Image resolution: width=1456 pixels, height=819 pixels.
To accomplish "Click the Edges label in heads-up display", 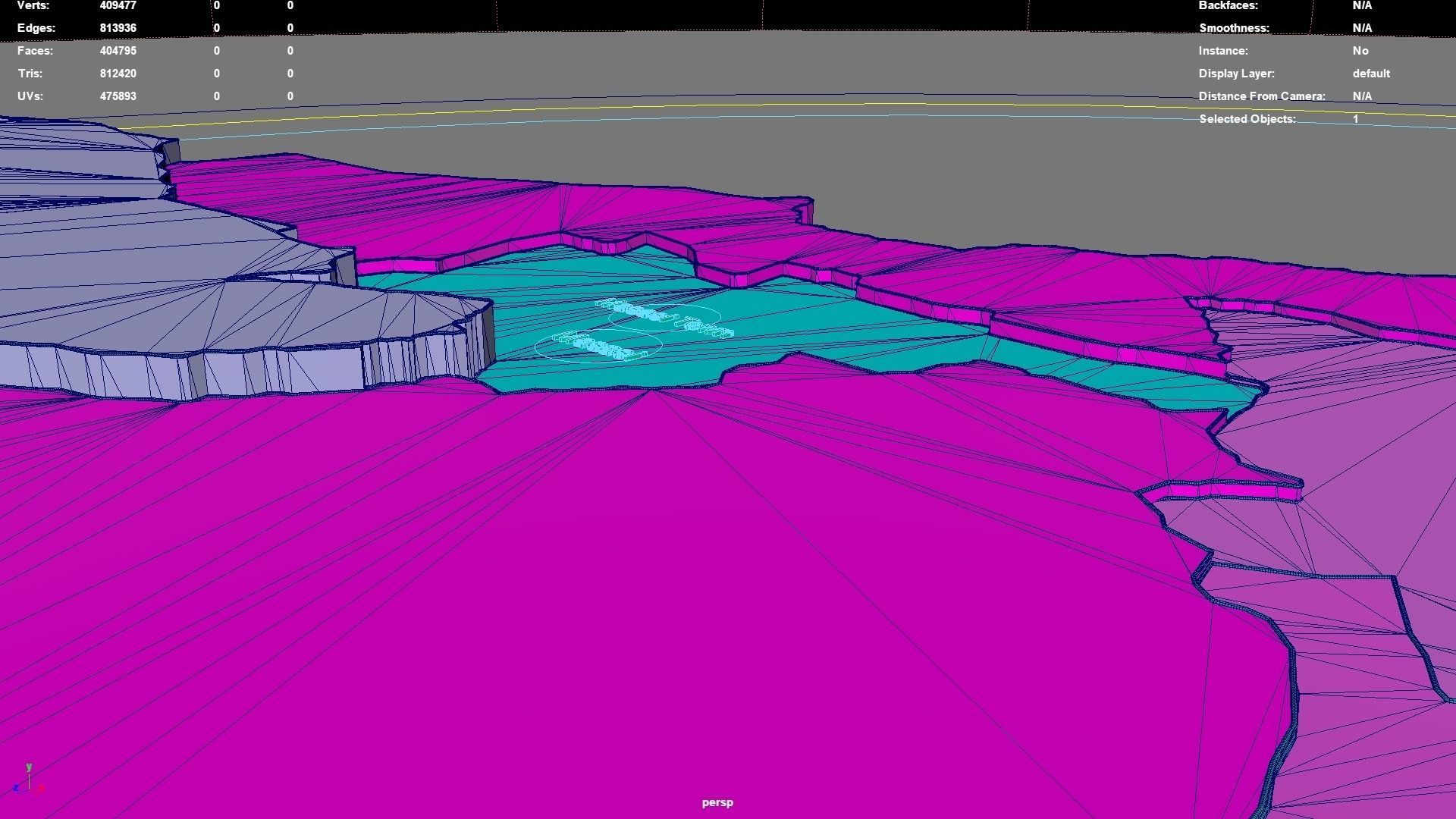I will (x=36, y=28).
